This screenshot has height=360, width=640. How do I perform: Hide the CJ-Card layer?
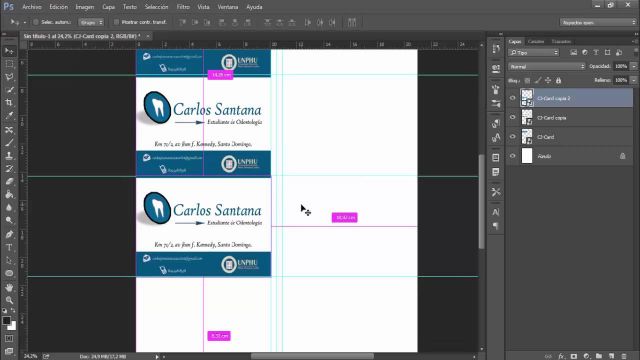pyautogui.click(x=513, y=137)
